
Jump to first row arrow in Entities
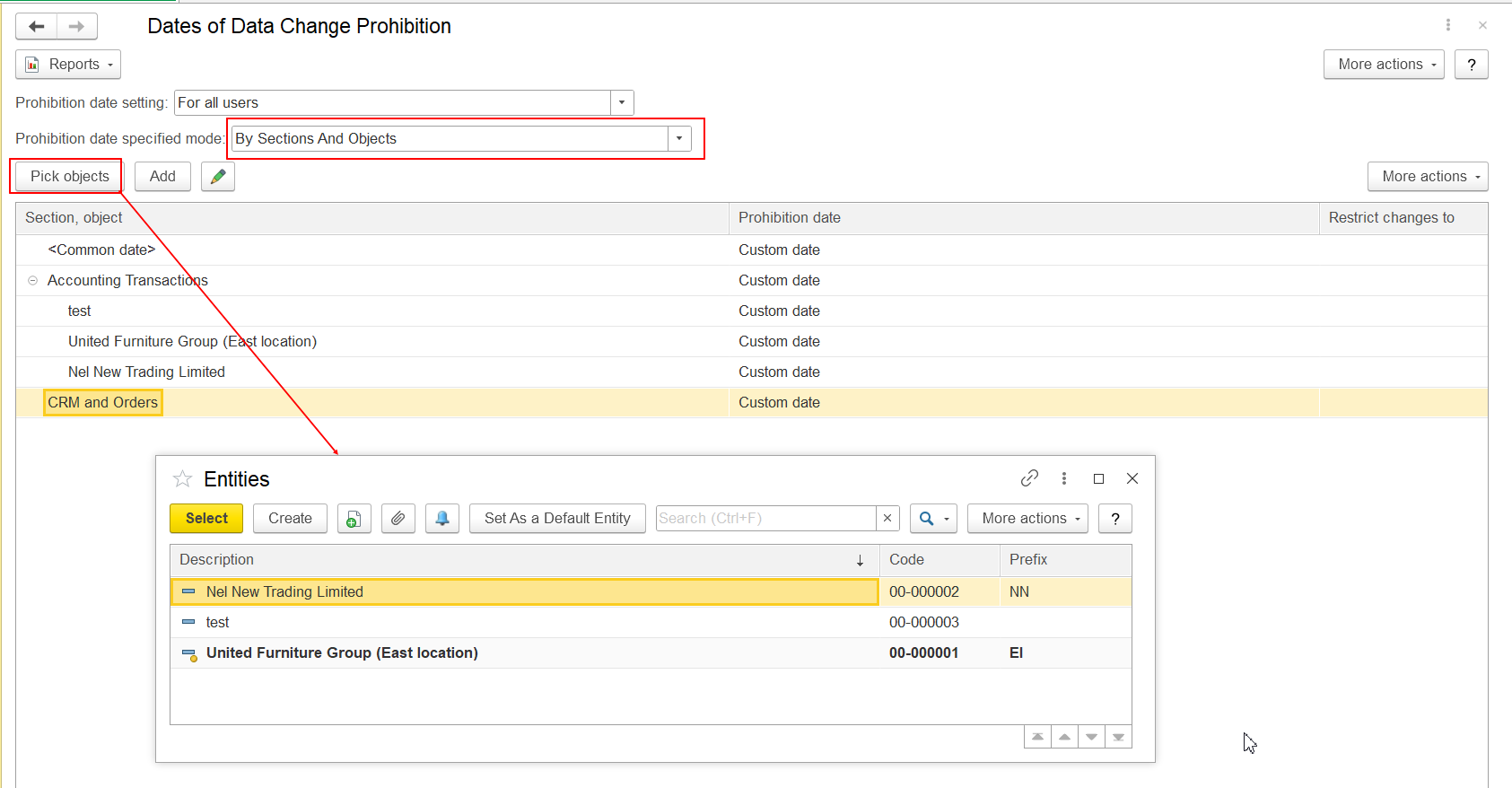(1037, 737)
